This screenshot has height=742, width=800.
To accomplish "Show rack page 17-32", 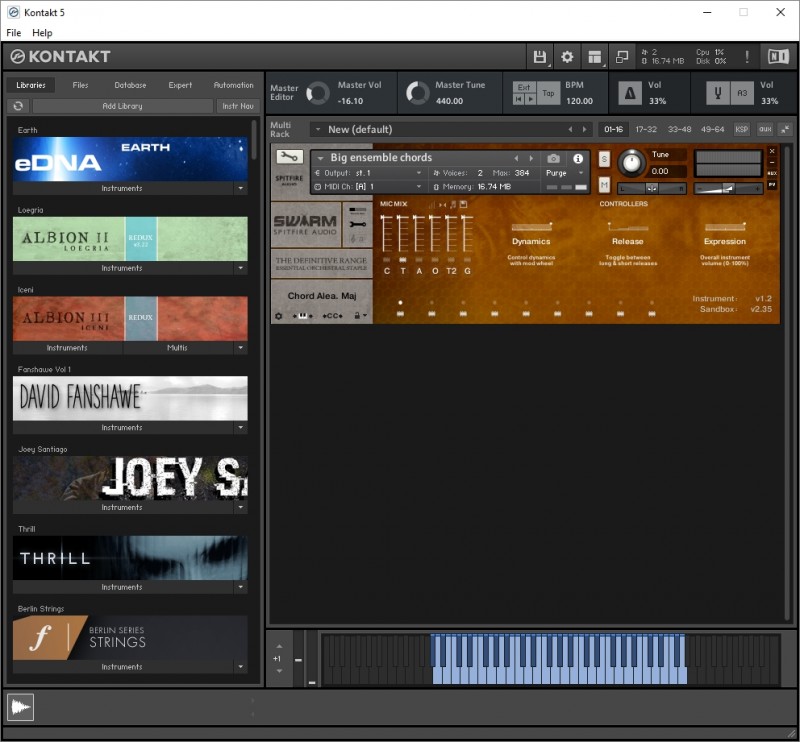I will click(646, 130).
